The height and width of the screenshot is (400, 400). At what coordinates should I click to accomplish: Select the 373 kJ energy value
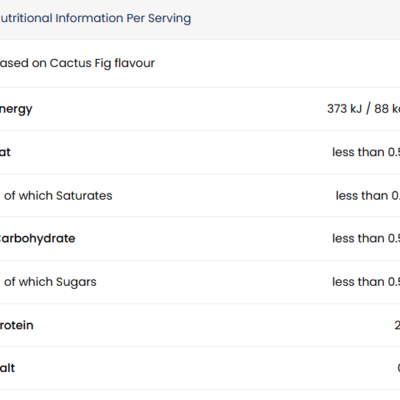point(344,109)
